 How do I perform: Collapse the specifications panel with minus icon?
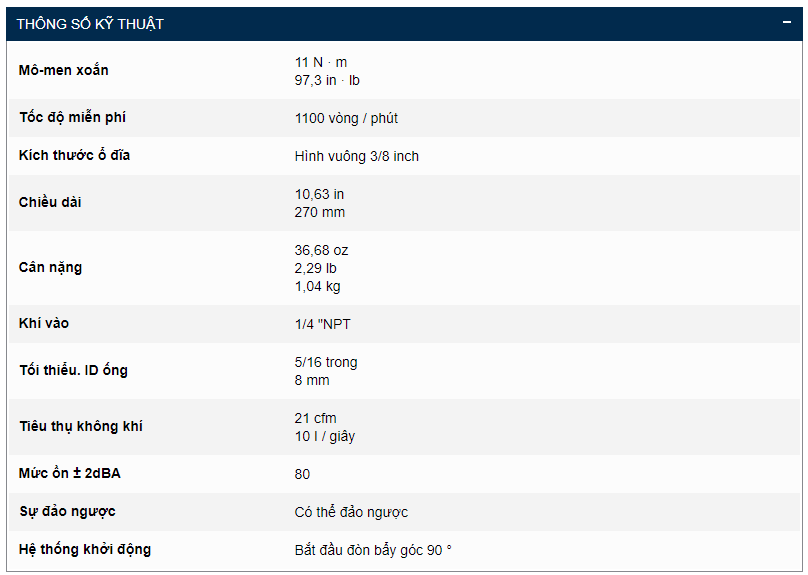787,23
